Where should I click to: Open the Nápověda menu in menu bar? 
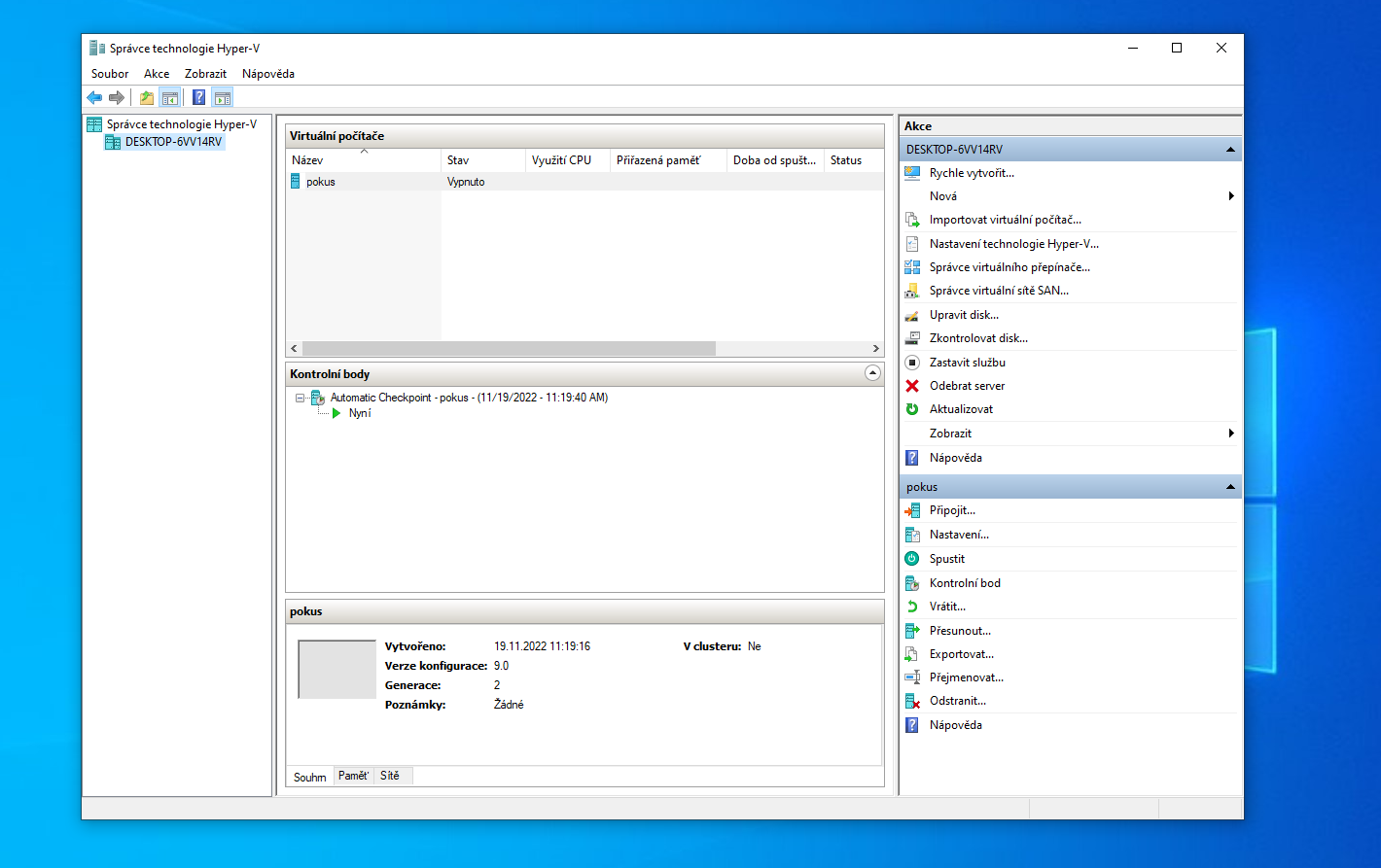coord(268,74)
